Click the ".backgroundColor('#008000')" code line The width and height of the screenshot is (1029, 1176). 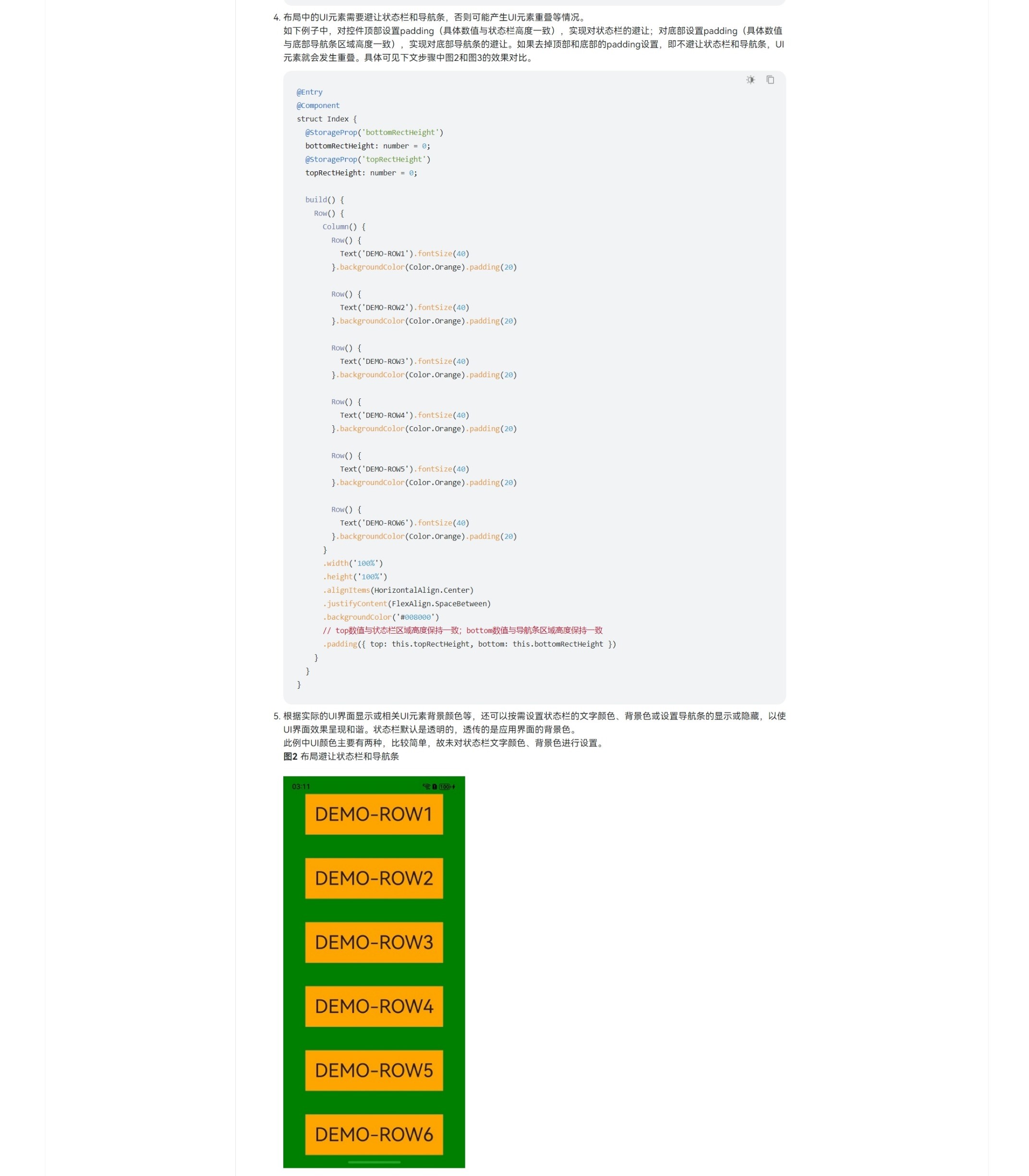381,617
